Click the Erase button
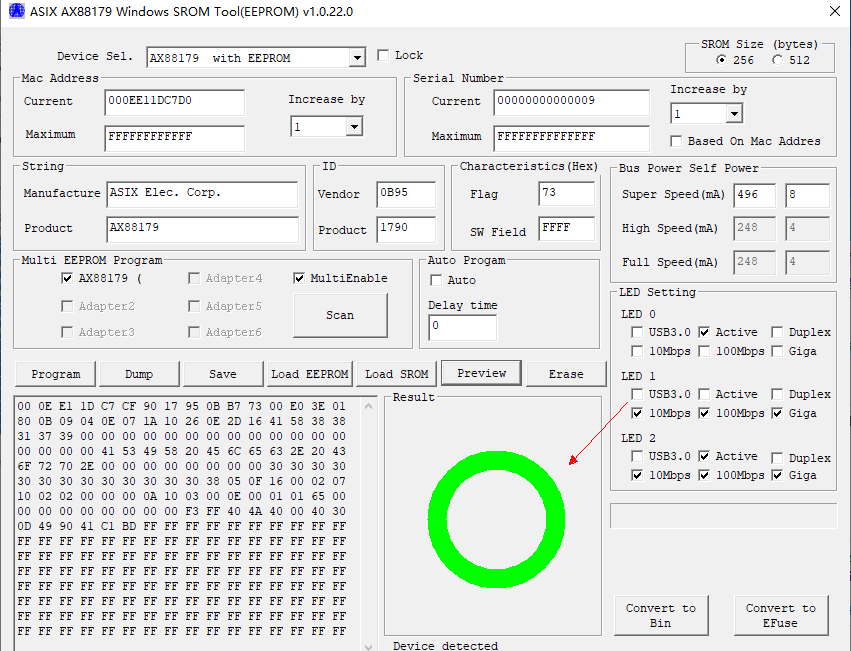 coord(566,374)
